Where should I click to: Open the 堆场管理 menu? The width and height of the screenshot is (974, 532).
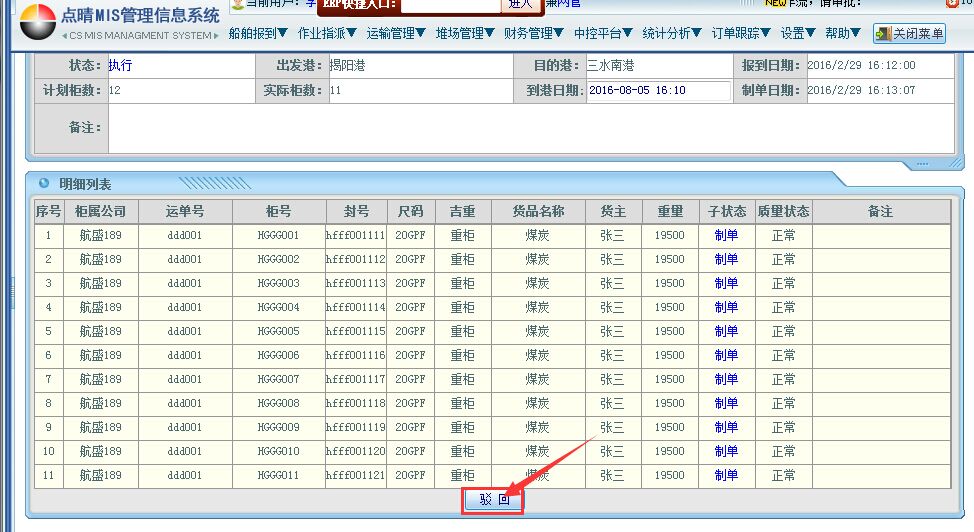click(465, 34)
